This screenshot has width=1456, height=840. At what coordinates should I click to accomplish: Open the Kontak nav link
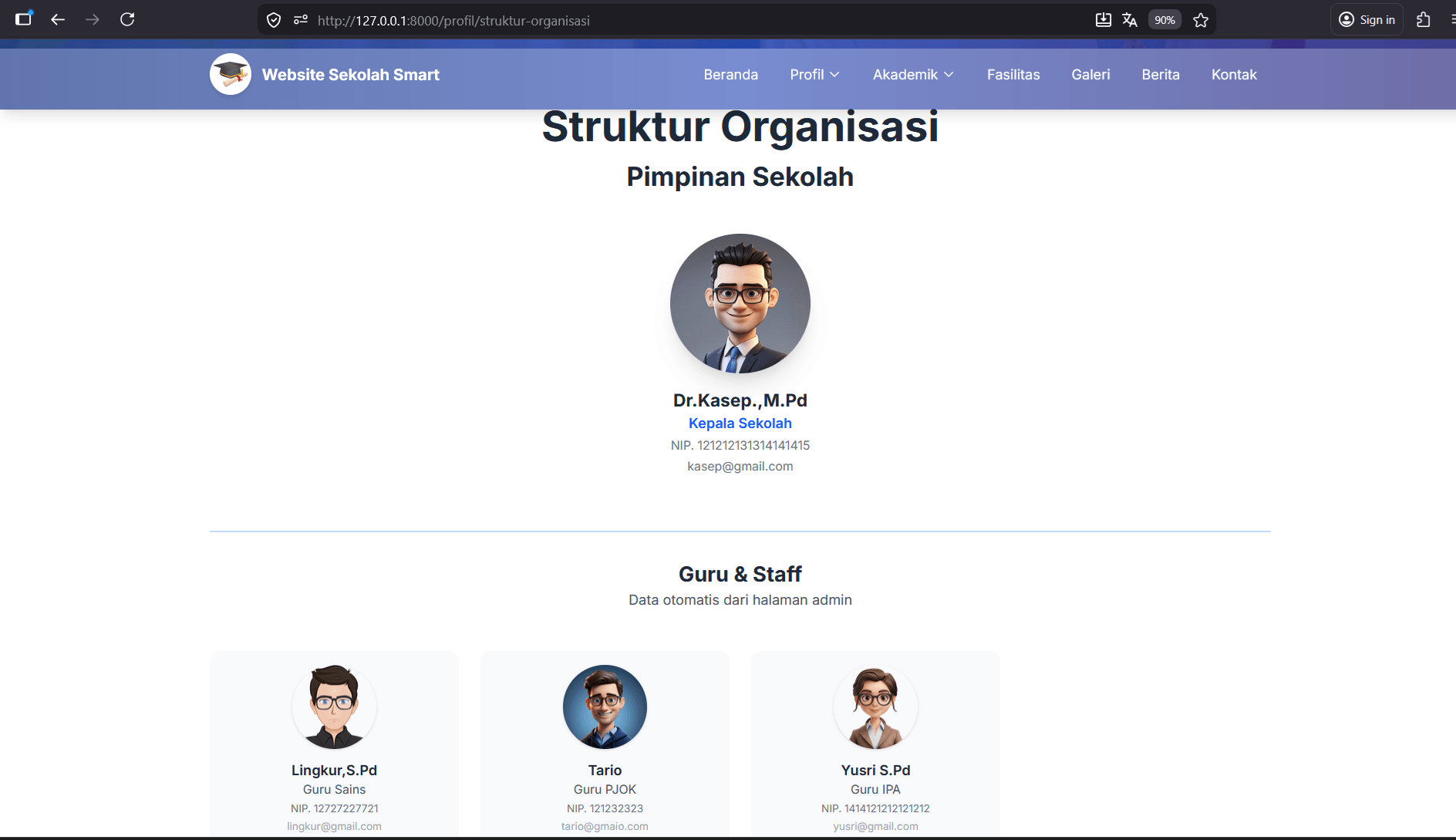pyautogui.click(x=1234, y=75)
